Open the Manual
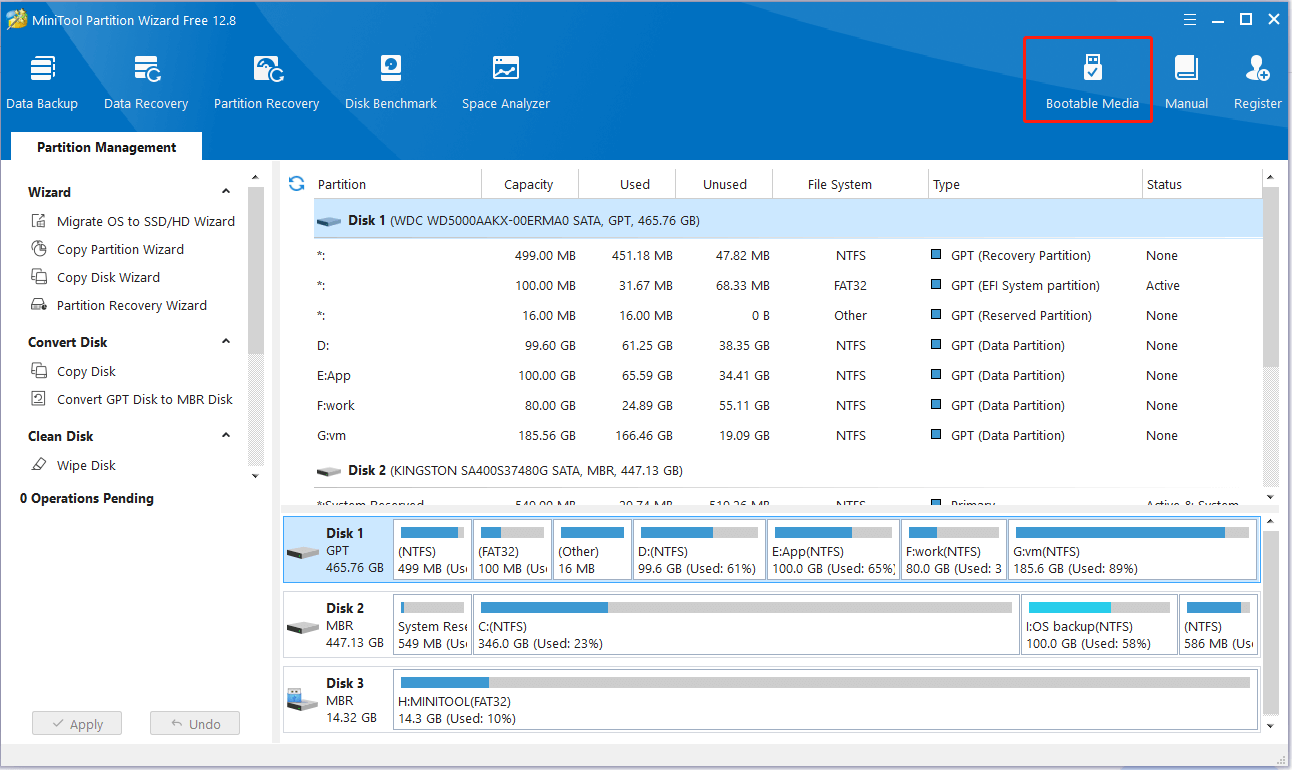 click(x=1187, y=83)
